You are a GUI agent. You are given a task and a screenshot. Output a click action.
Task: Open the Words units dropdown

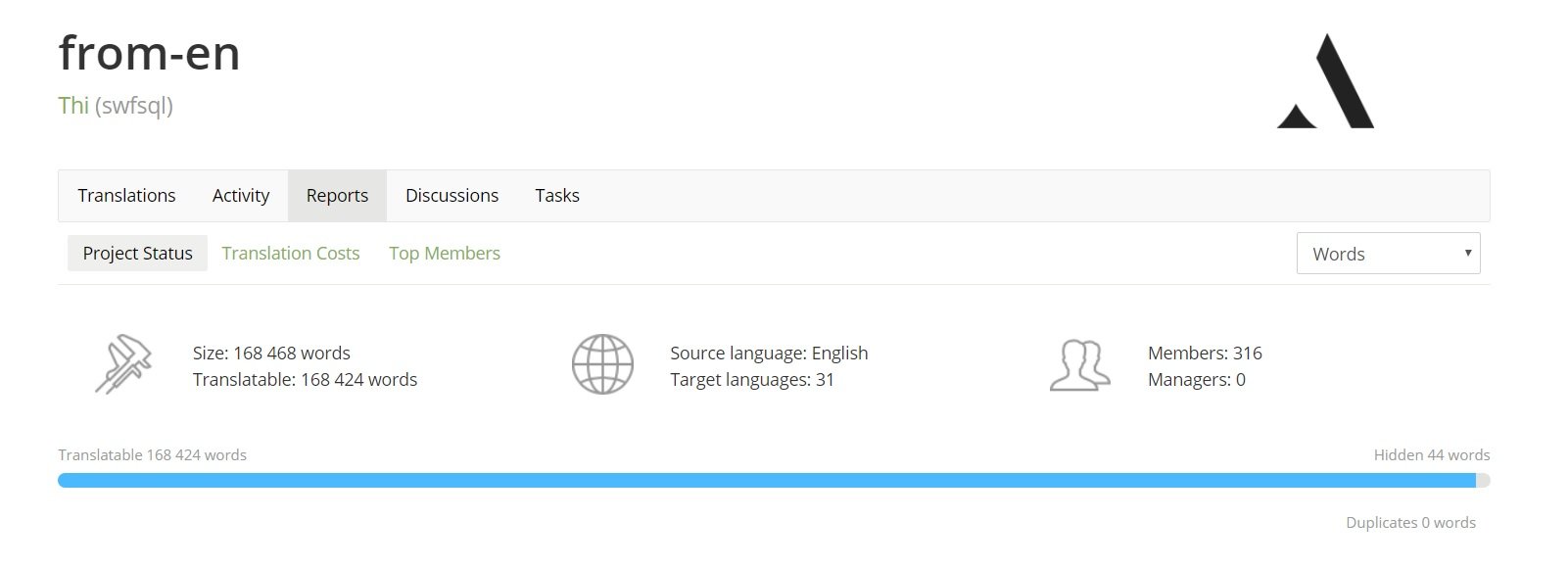pyautogui.click(x=1388, y=254)
